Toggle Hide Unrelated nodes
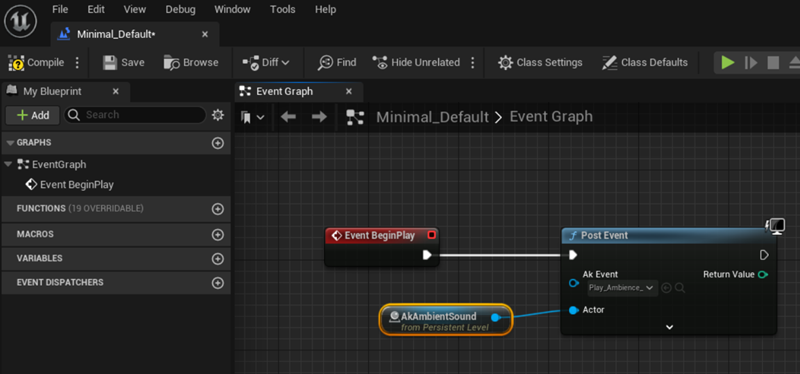800x374 pixels. 415,63
